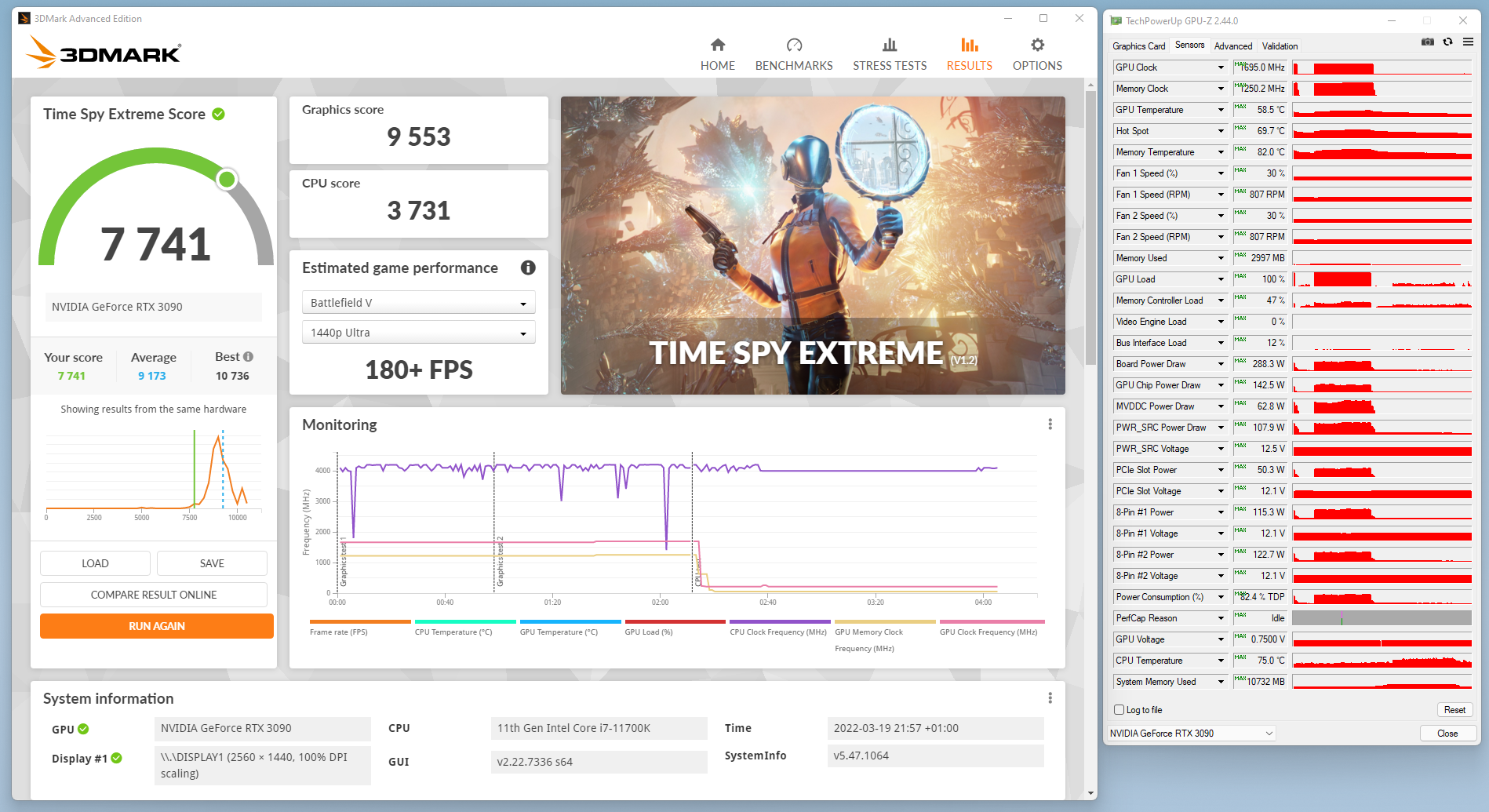This screenshot has width=1489, height=812.
Task: Click the Best score 10 736
Action: [x=232, y=376]
